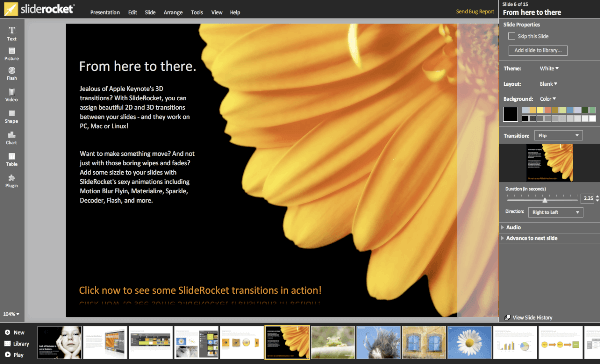Select the ostrich slide thumbnail
The image size is (600, 364).
[x=378, y=342]
